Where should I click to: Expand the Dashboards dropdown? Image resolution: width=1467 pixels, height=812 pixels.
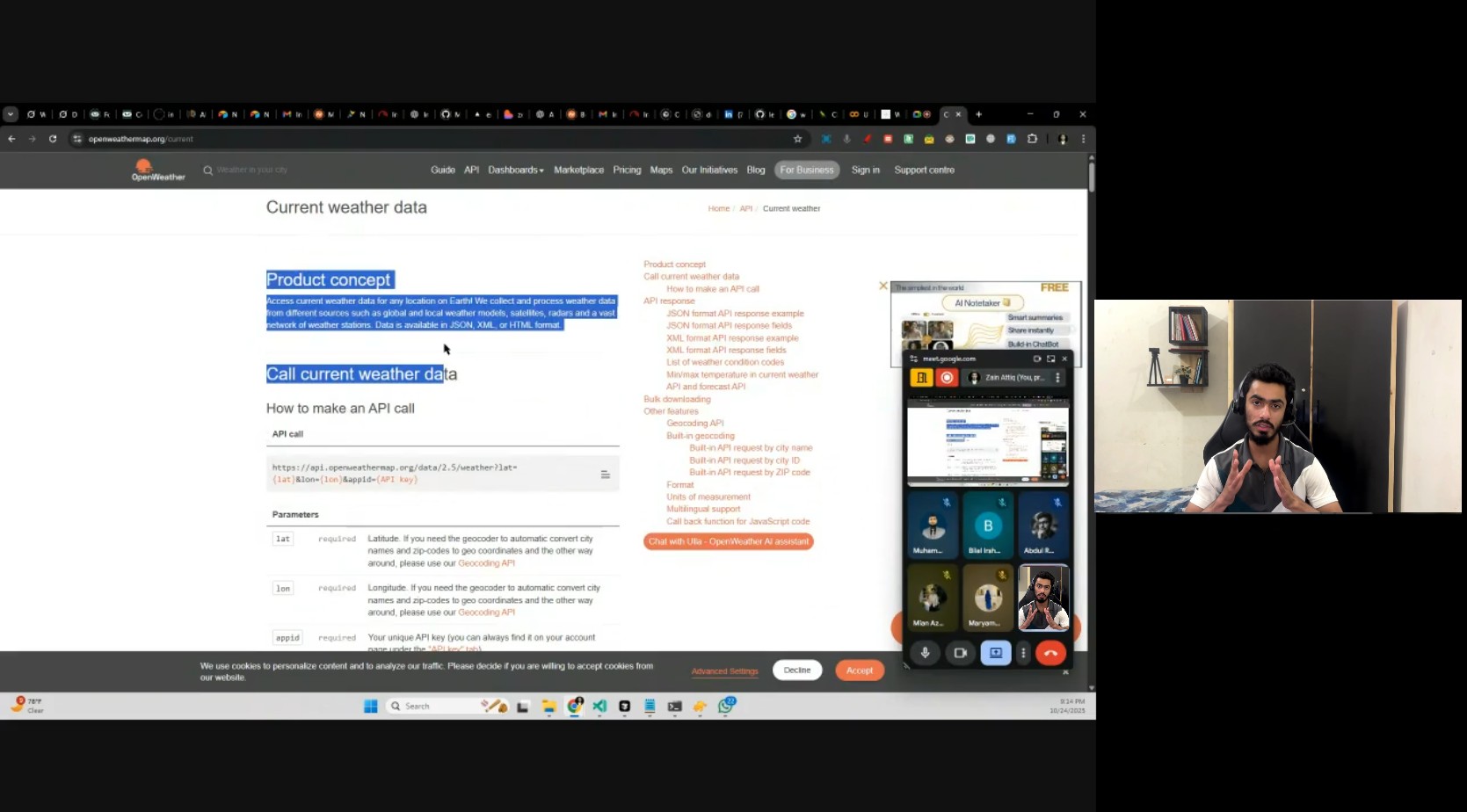click(516, 170)
